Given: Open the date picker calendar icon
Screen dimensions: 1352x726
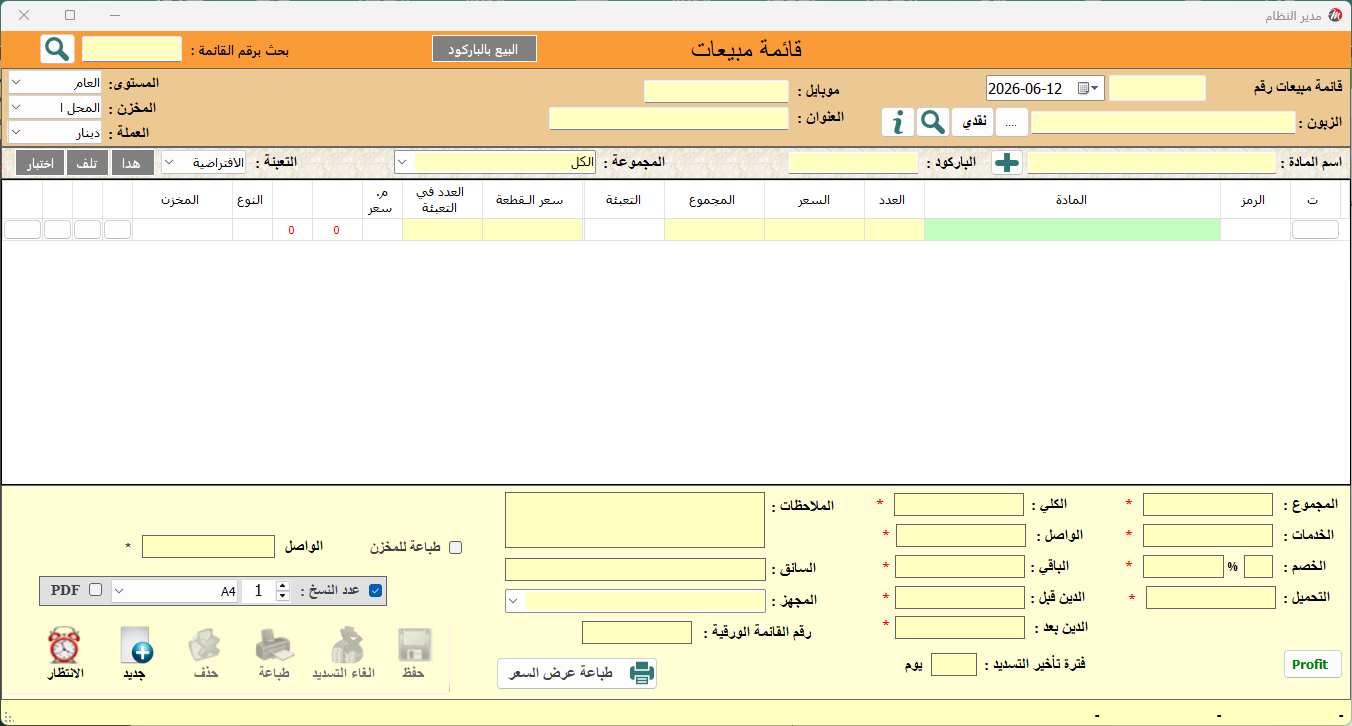Looking at the screenshot, I should coord(1083,88).
